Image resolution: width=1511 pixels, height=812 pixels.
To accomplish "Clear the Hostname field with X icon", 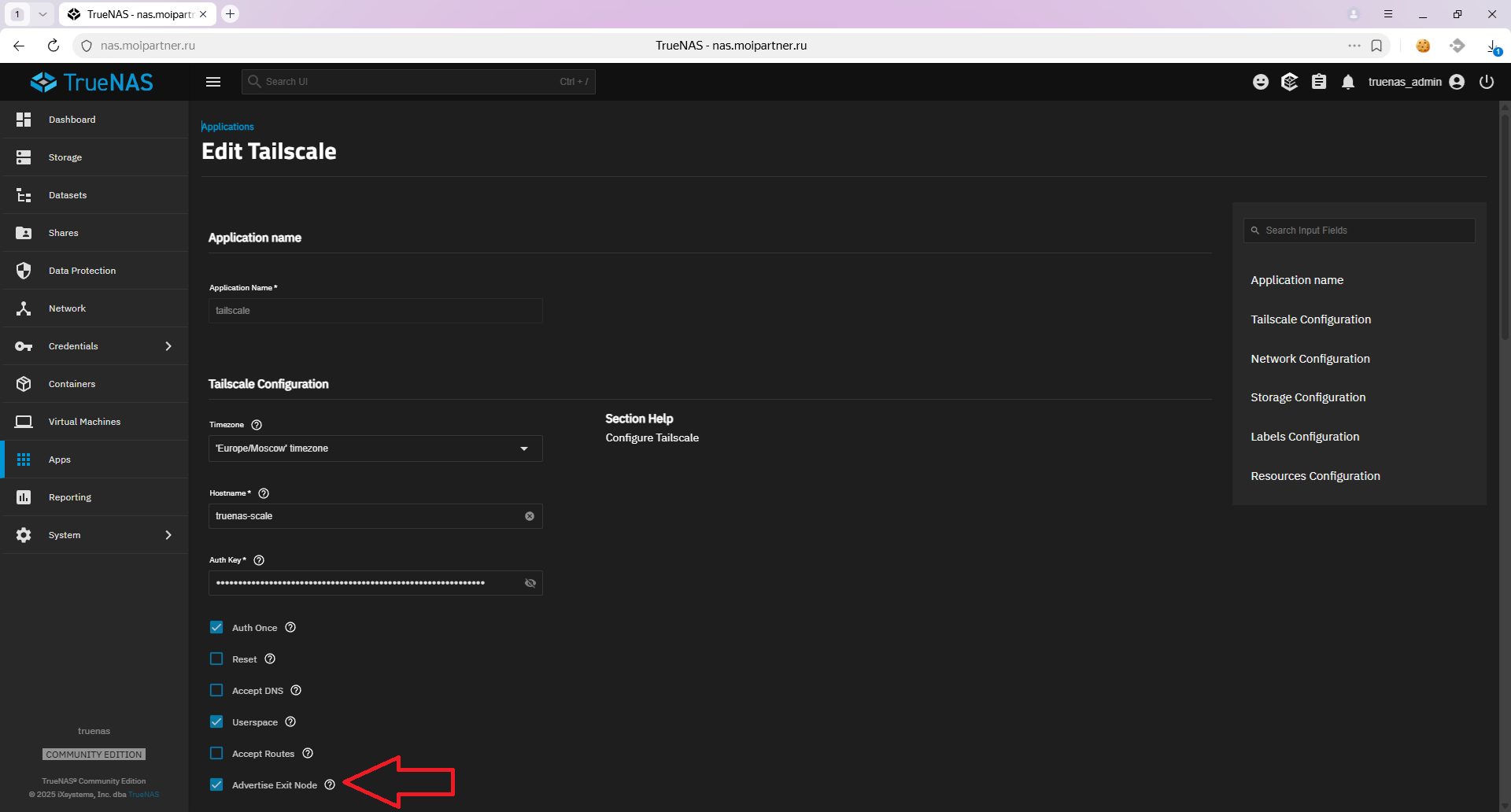I will [x=530, y=516].
